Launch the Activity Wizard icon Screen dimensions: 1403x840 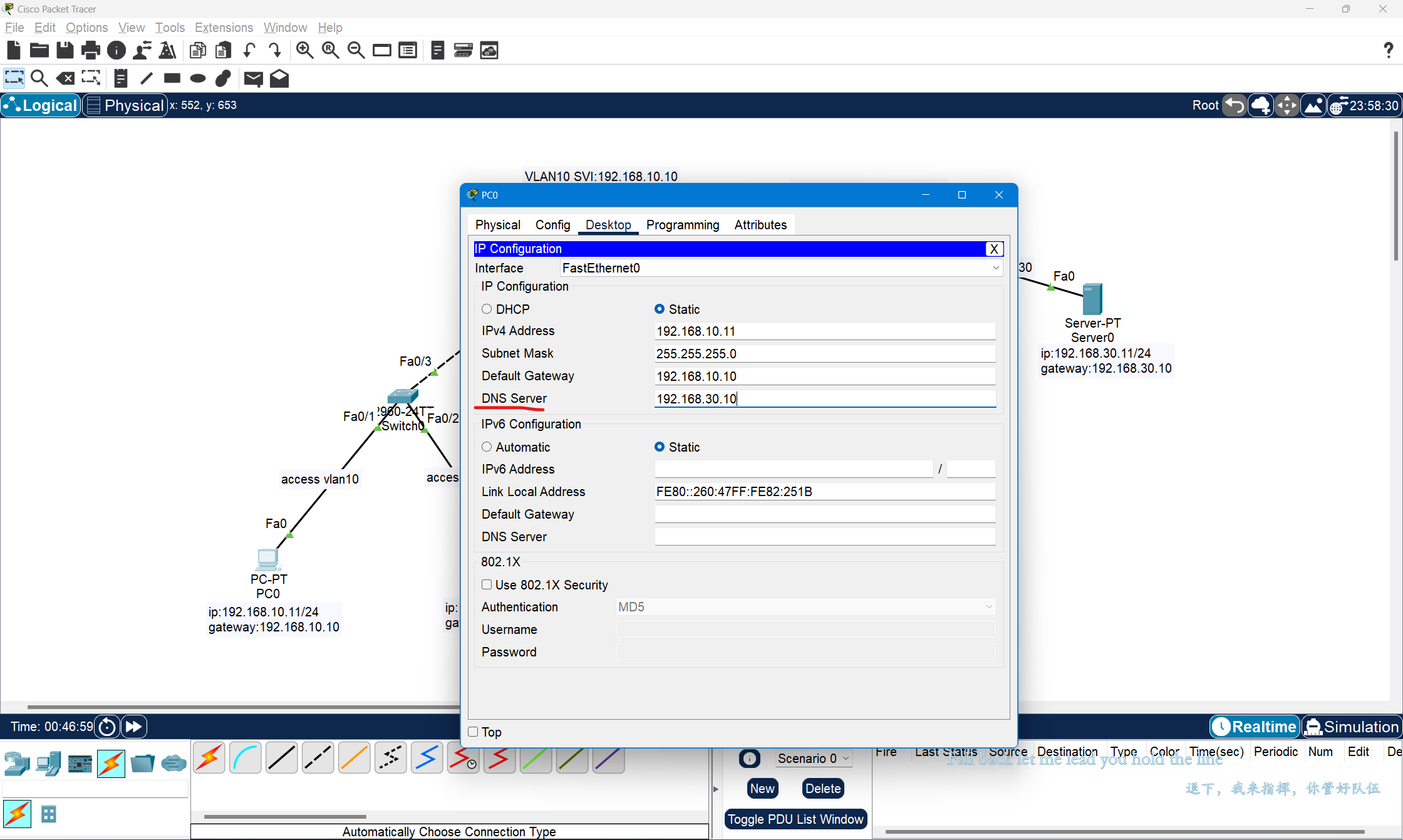coord(142,50)
